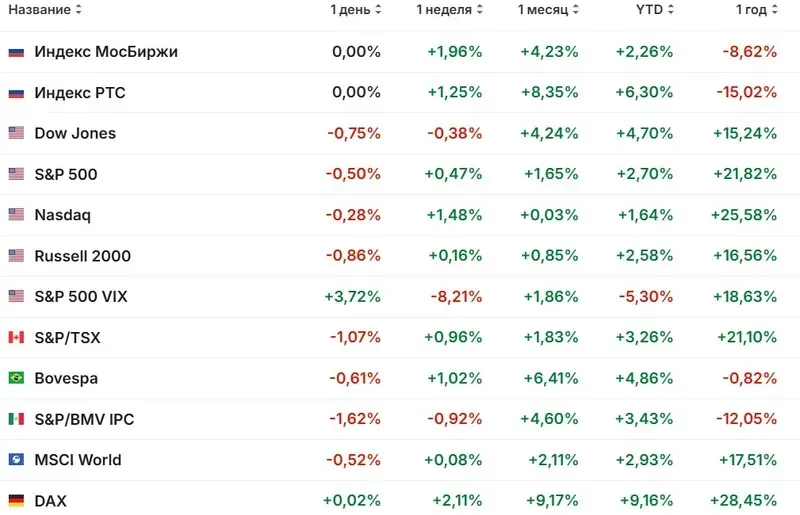This screenshot has width=800, height=515.
Task: Click the Canadian flag beside S&P/TSX
Action: pyautogui.click(x=16, y=338)
